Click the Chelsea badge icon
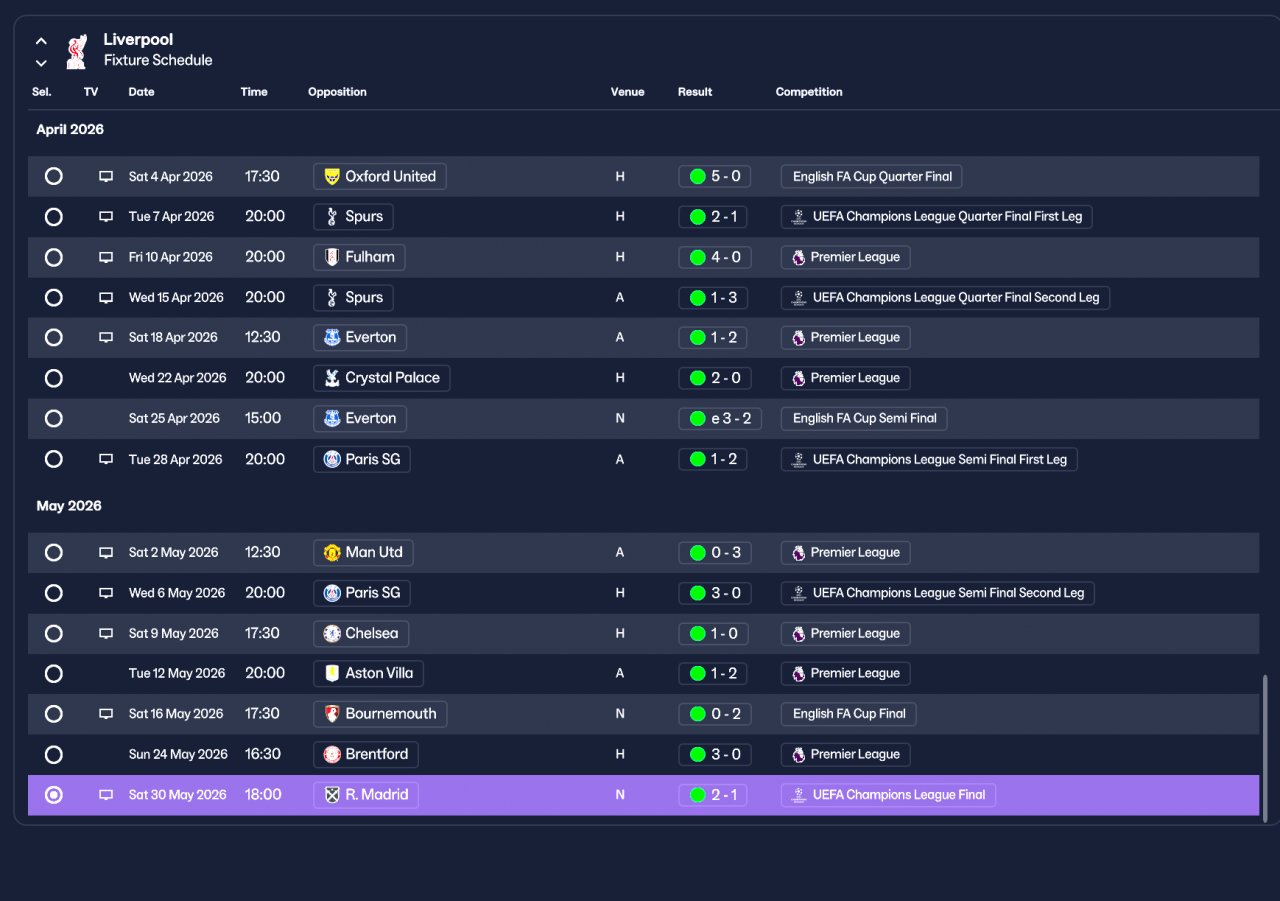Image resolution: width=1280 pixels, height=901 pixels. [332, 633]
